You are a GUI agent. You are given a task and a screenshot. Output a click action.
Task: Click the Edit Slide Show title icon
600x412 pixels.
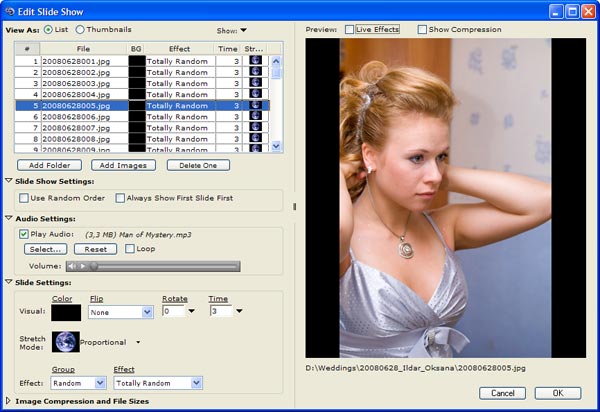click(10, 11)
